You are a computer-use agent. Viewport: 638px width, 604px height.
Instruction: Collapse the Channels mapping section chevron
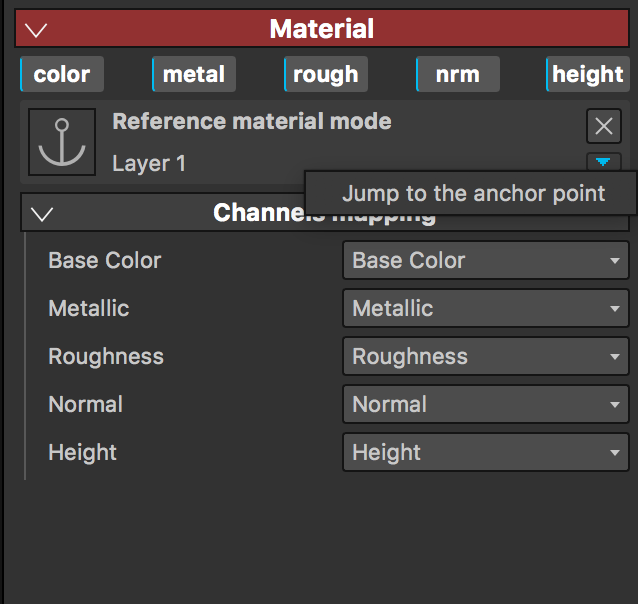pos(42,213)
